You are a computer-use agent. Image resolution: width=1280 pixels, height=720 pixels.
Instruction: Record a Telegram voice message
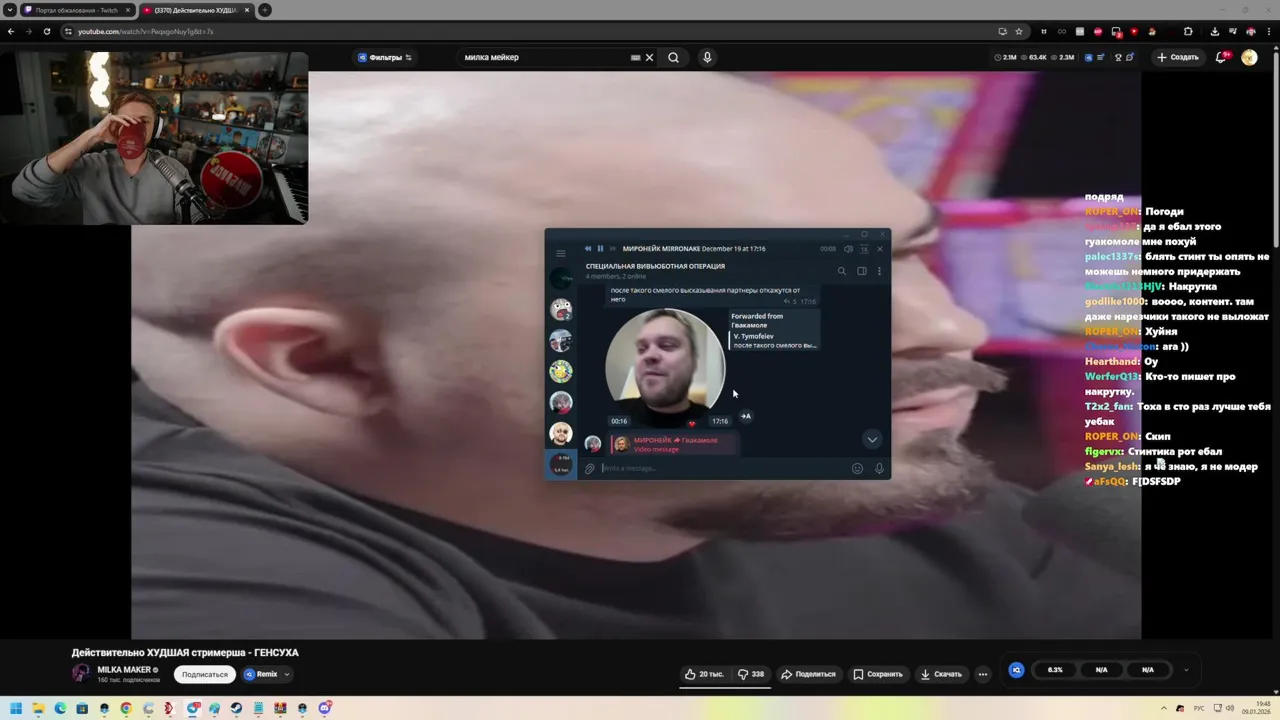(879, 468)
